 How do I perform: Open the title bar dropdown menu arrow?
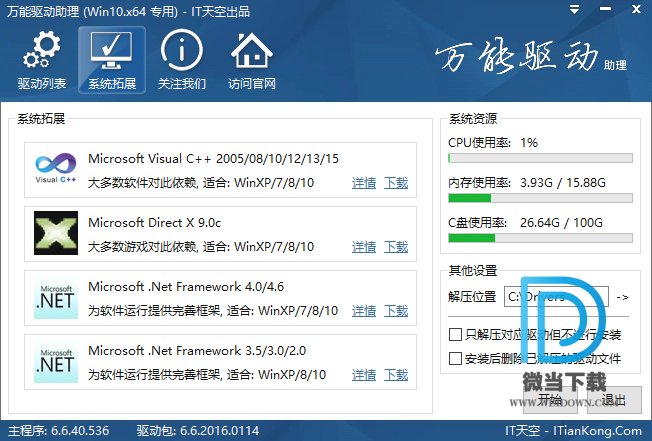tap(574, 10)
